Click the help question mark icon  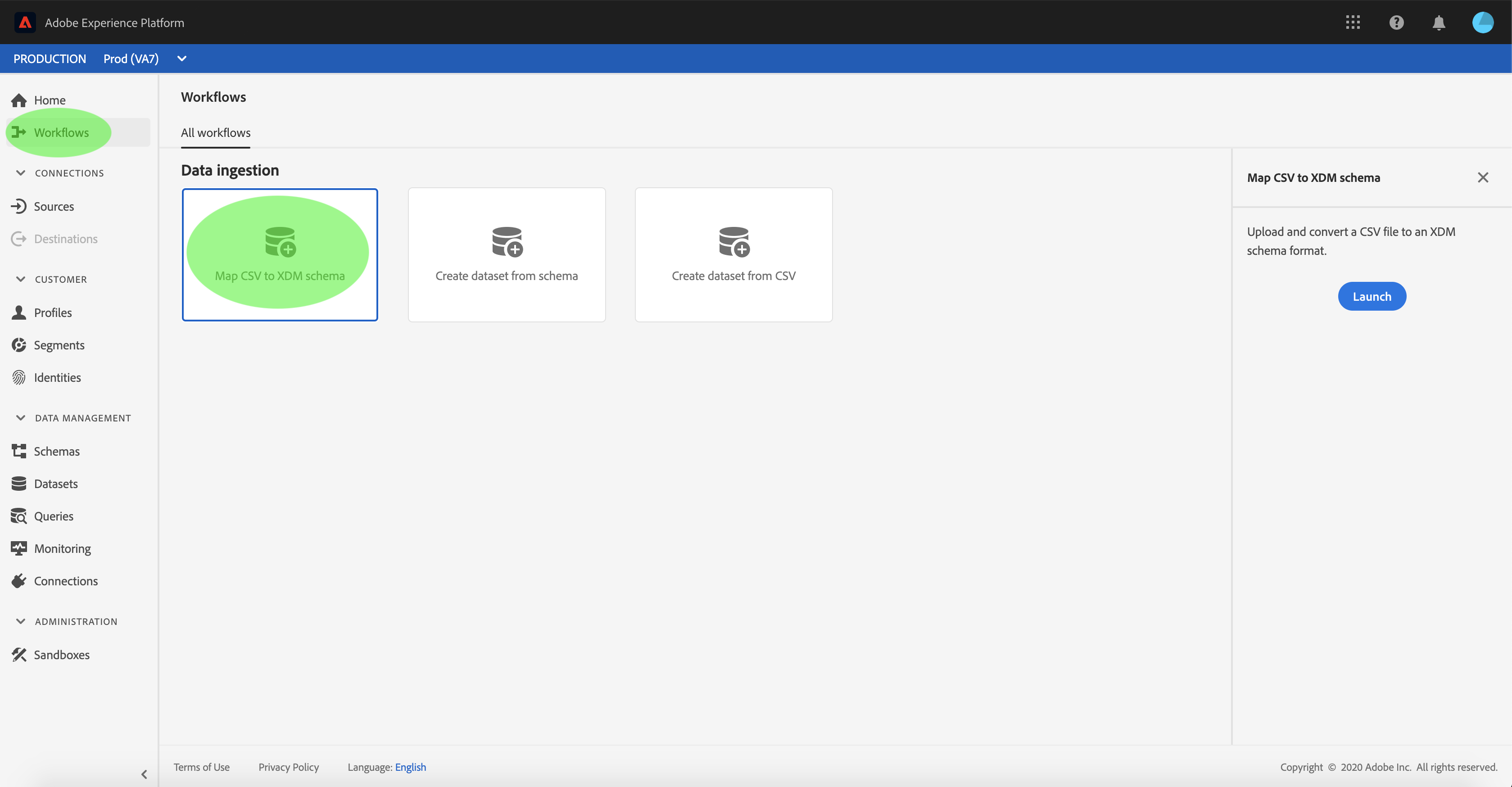point(1396,23)
